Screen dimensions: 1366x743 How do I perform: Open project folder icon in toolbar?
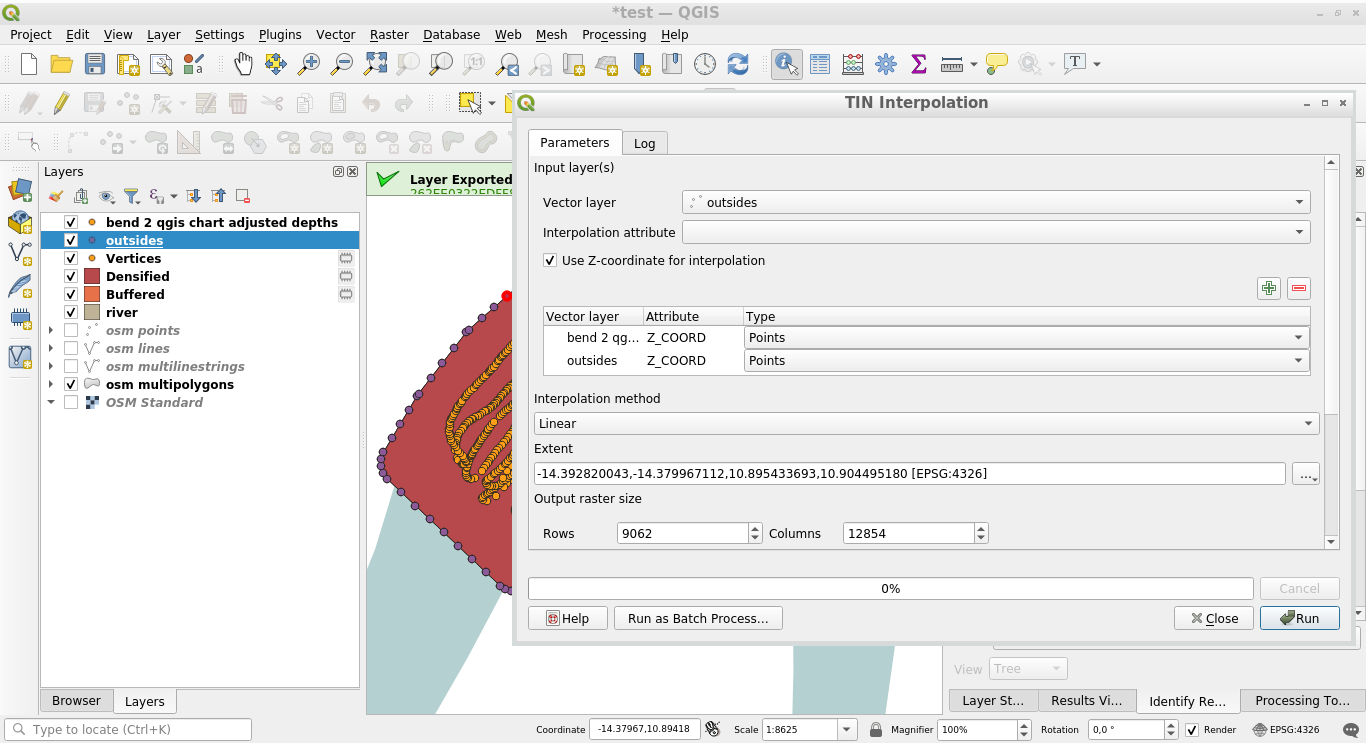coord(62,64)
